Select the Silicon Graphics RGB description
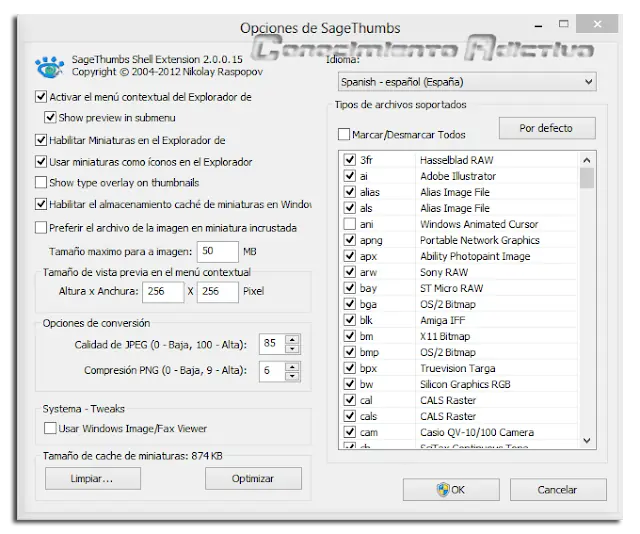This screenshot has height=534, width=640. click(465, 384)
